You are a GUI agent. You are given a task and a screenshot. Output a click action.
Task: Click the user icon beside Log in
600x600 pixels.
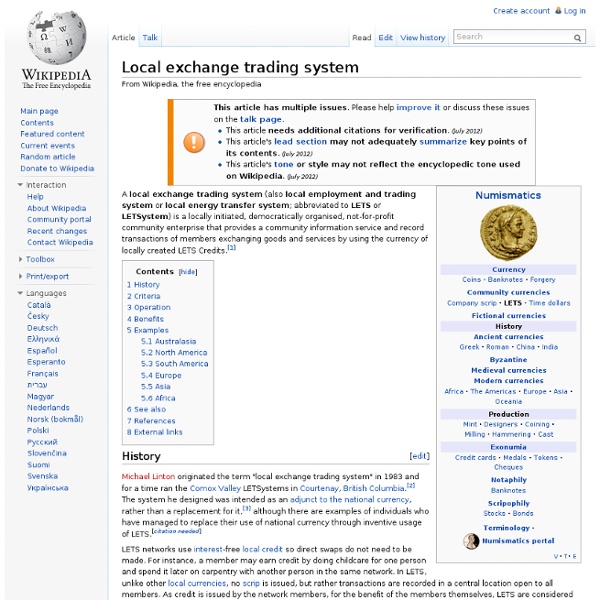point(558,11)
